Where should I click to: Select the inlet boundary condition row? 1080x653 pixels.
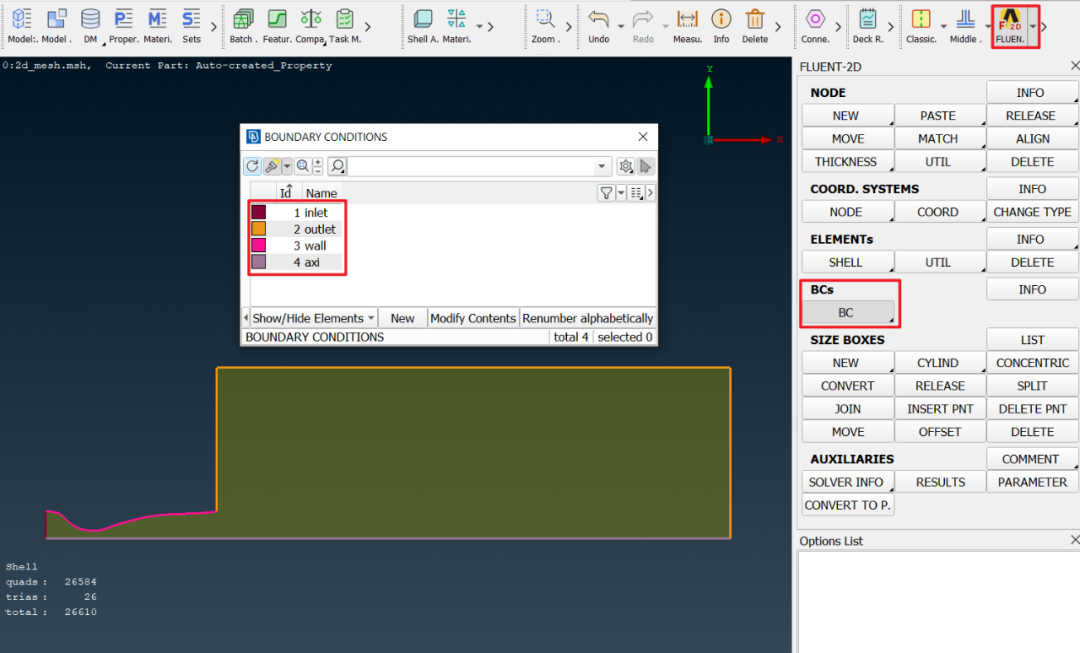[297, 212]
